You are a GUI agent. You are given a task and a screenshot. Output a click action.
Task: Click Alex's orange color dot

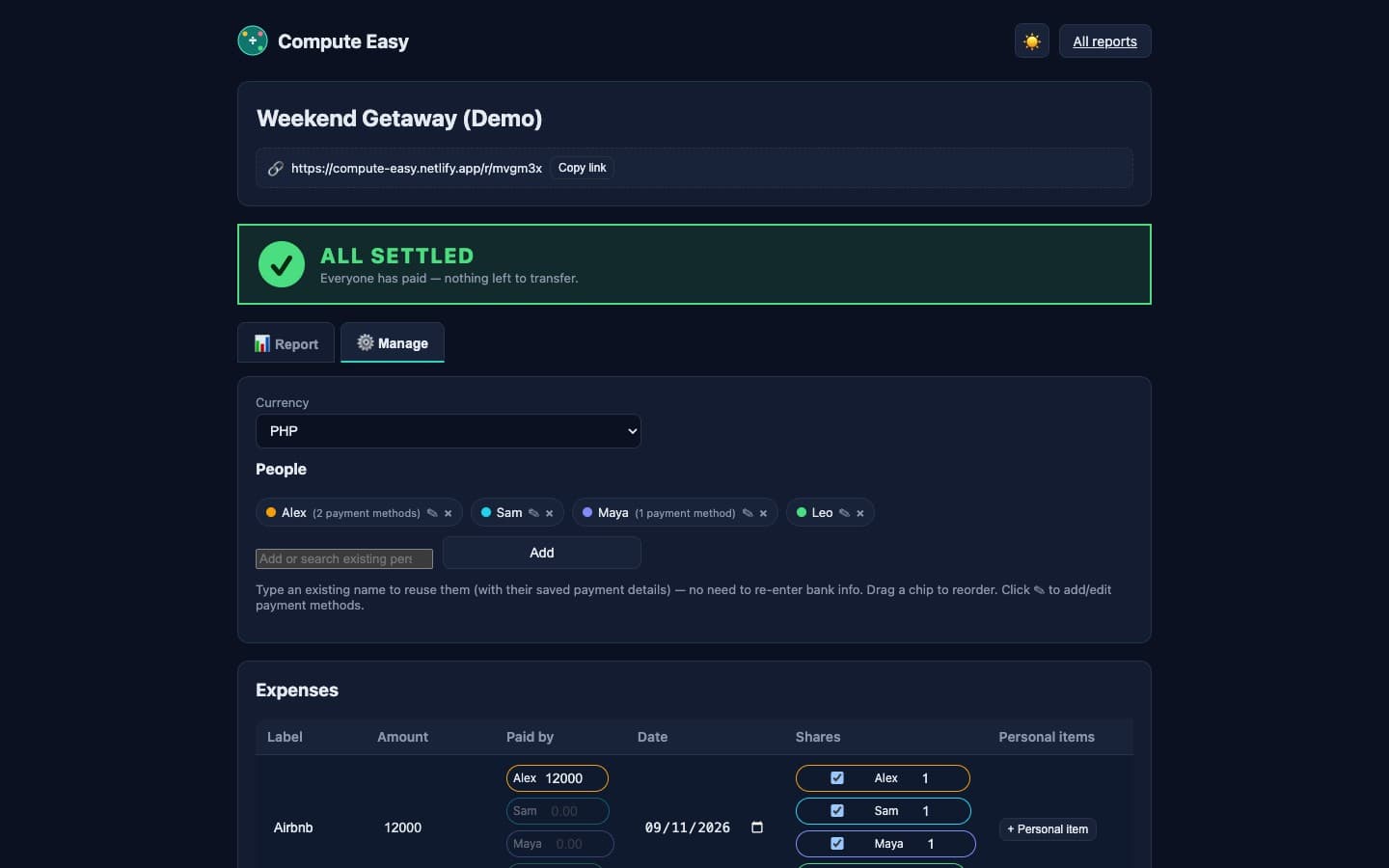coord(271,512)
